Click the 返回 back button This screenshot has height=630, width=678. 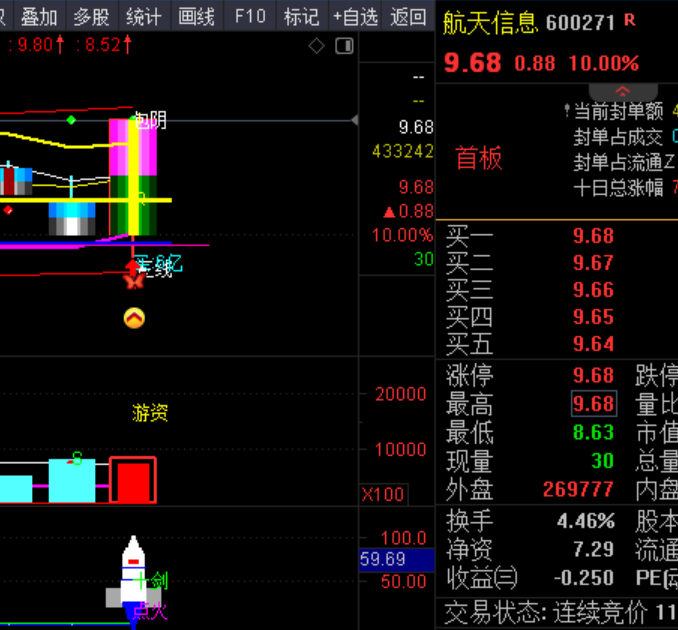[408, 17]
